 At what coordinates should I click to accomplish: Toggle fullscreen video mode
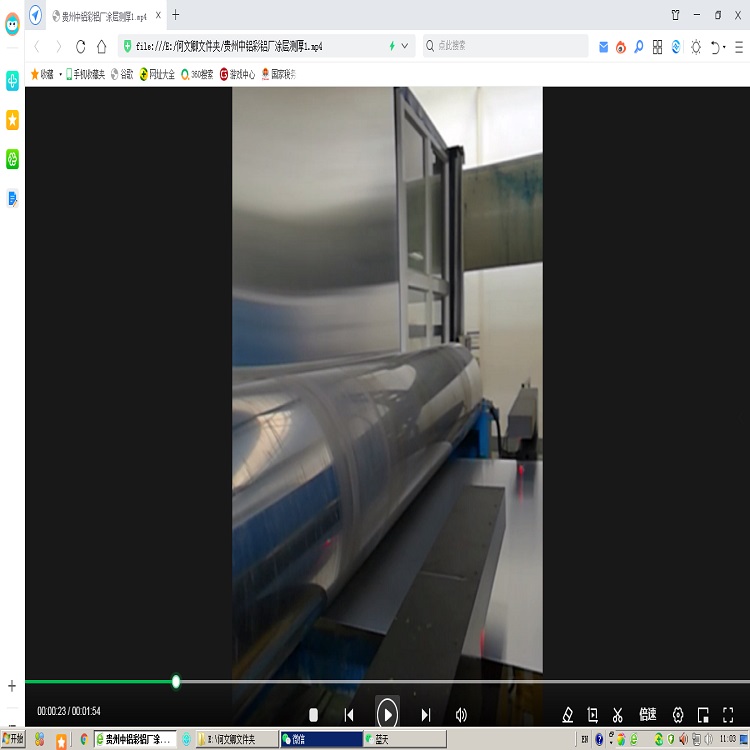pos(728,715)
